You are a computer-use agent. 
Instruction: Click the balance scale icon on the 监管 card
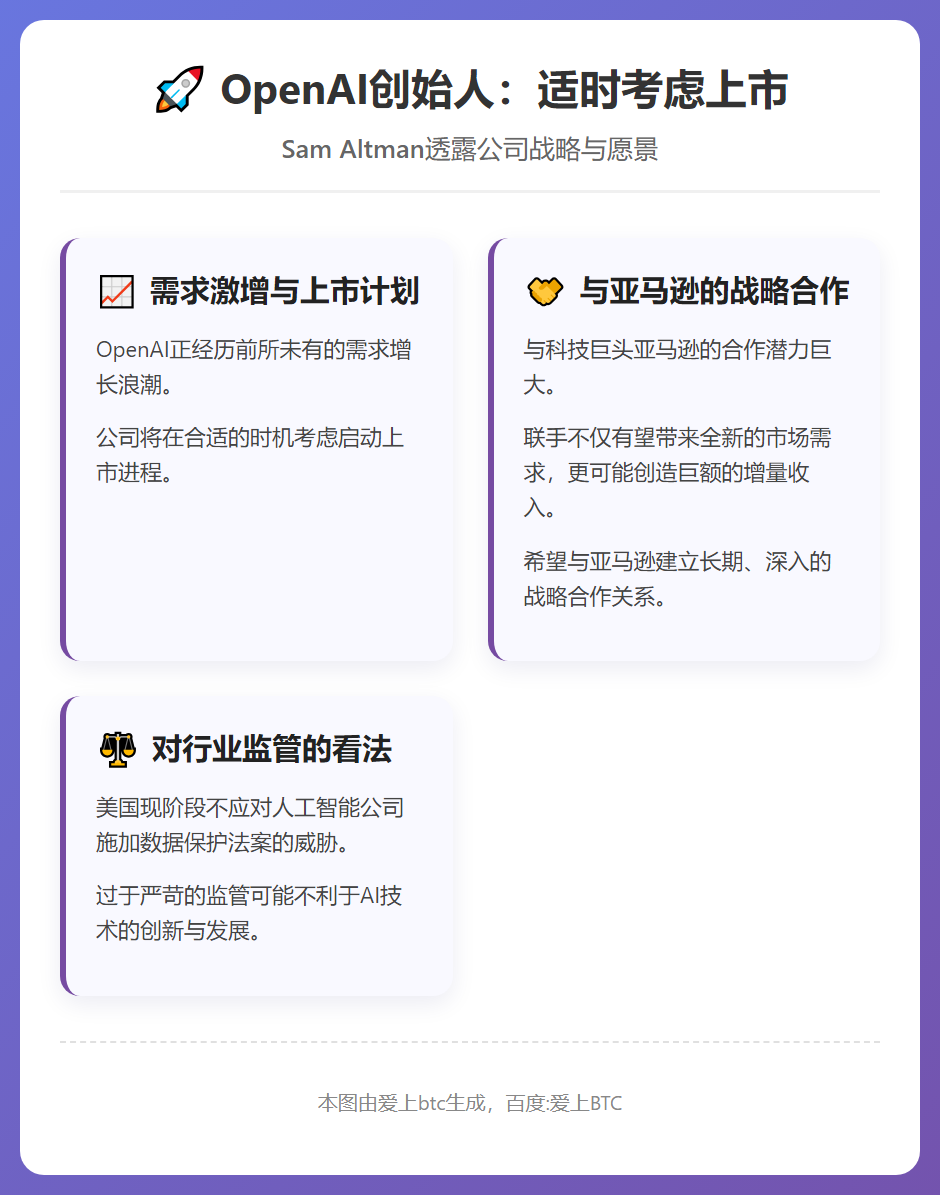(x=117, y=749)
